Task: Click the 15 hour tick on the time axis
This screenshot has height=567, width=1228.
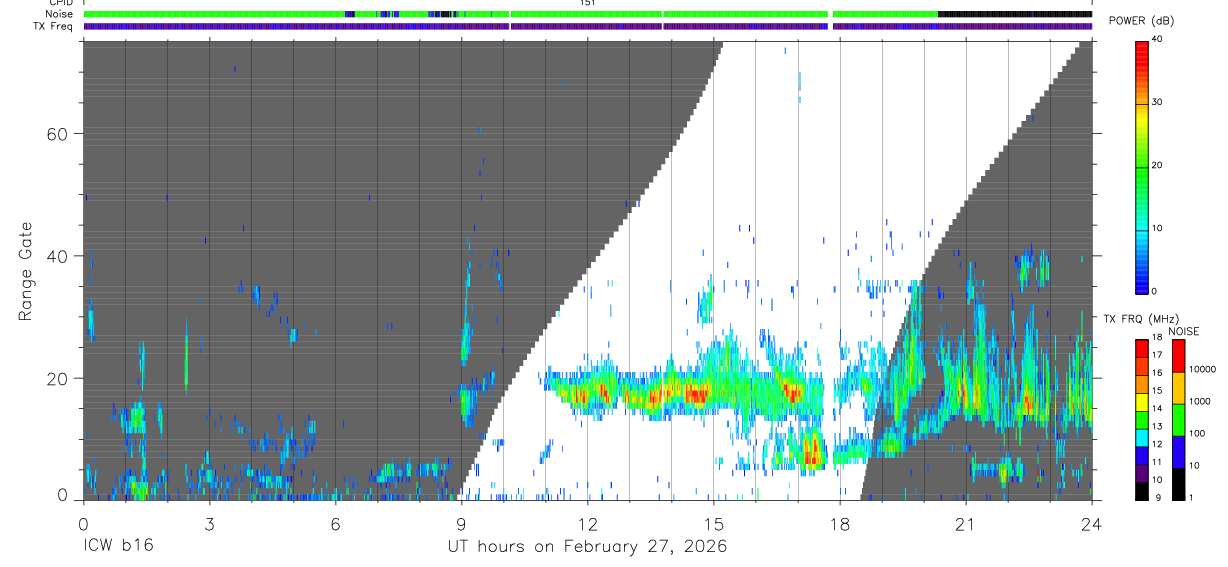Action: (x=714, y=524)
